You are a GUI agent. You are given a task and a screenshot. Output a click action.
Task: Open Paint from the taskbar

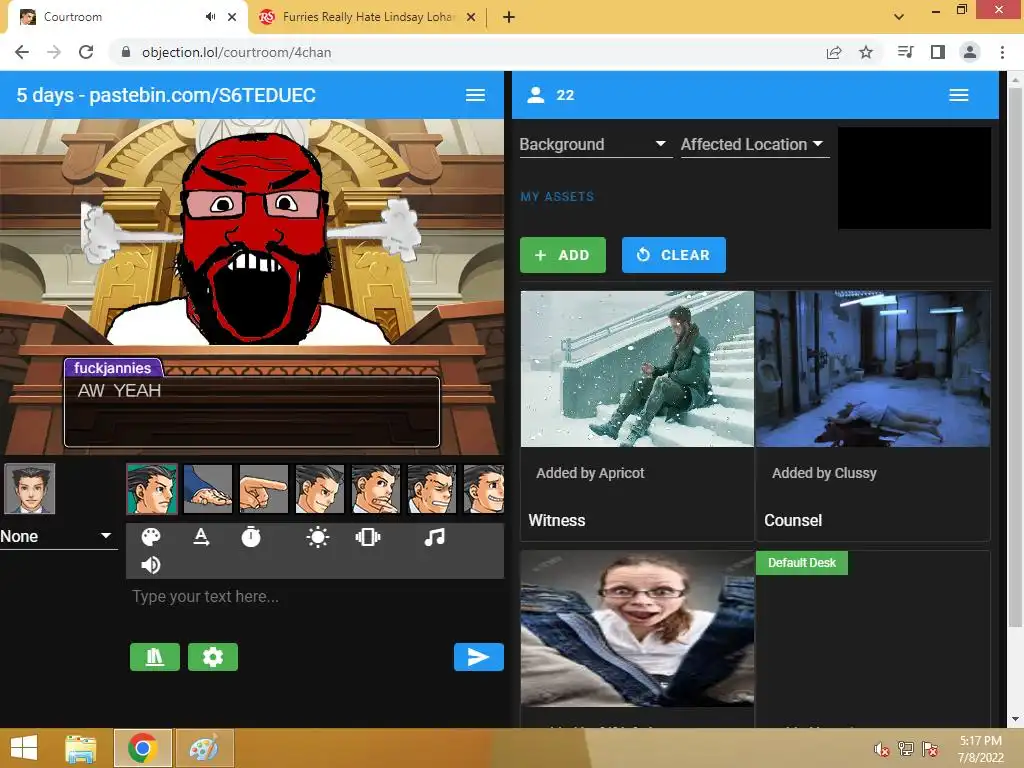pyautogui.click(x=204, y=748)
